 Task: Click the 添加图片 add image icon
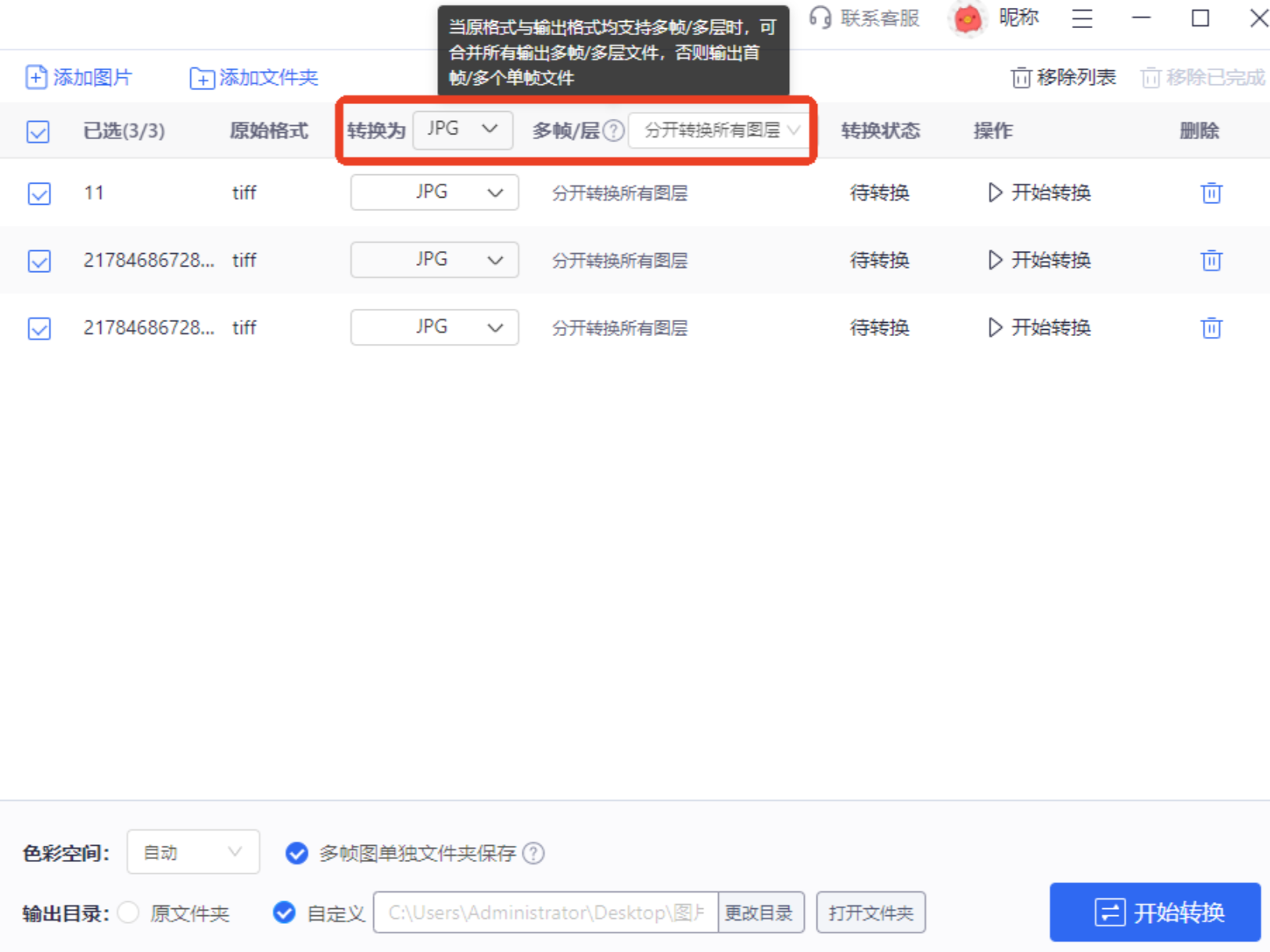coord(36,77)
